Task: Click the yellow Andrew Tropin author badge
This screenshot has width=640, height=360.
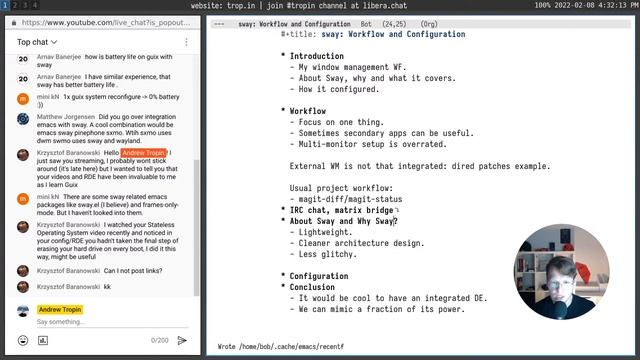Action: pyautogui.click(x=60, y=309)
